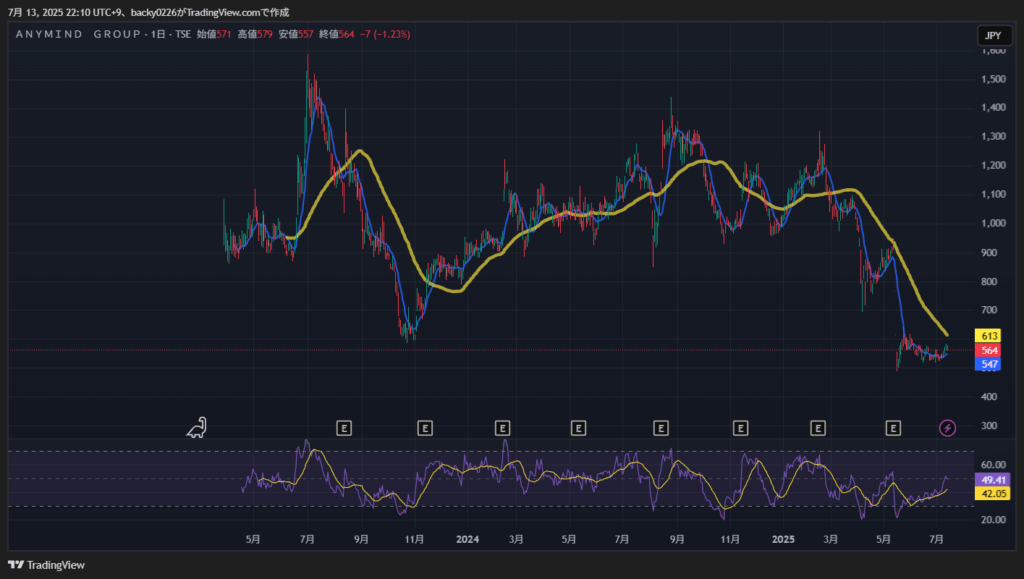Open the last (rightmost) earnings E marker
1024x579 pixels.
pyautogui.click(x=893, y=428)
